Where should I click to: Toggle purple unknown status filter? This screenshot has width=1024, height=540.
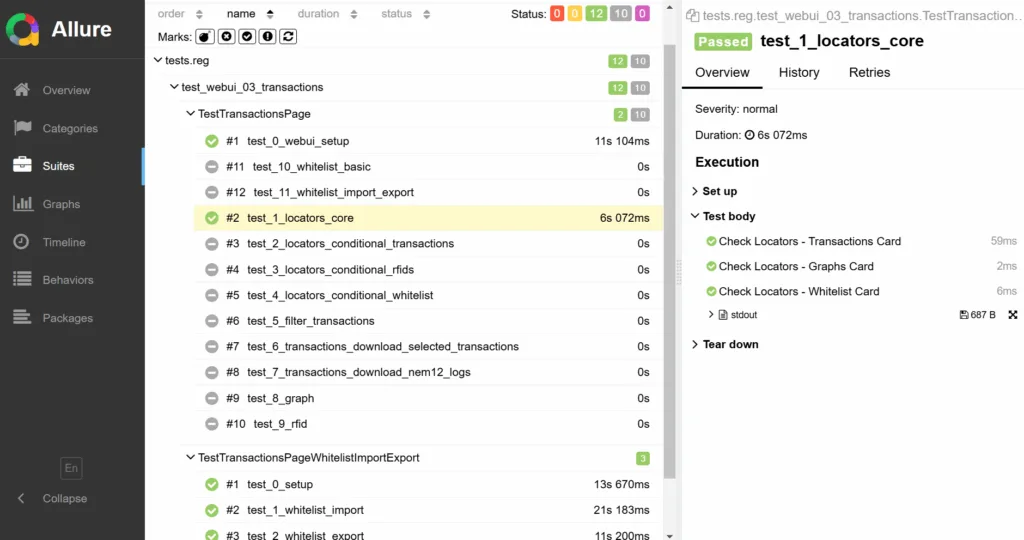[642, 14]
